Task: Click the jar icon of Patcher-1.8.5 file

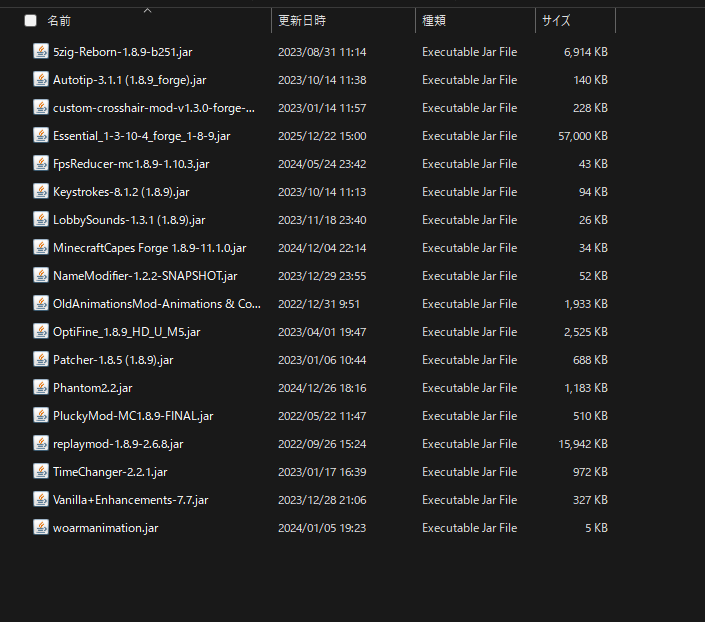Action: pos(41,359)
